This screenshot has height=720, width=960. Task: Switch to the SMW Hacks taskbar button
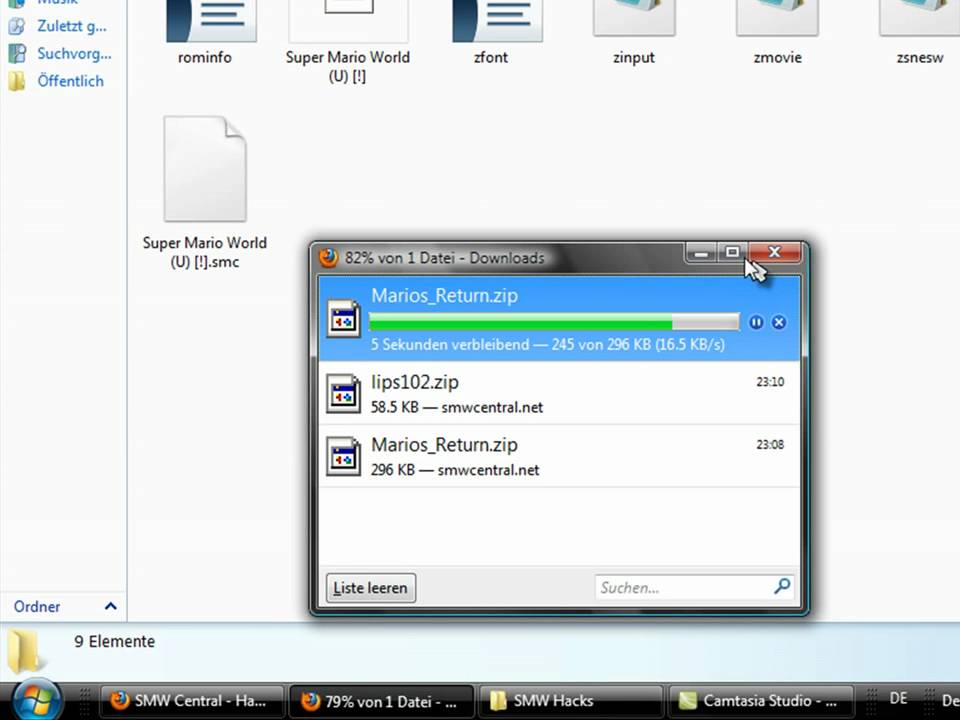571,701
